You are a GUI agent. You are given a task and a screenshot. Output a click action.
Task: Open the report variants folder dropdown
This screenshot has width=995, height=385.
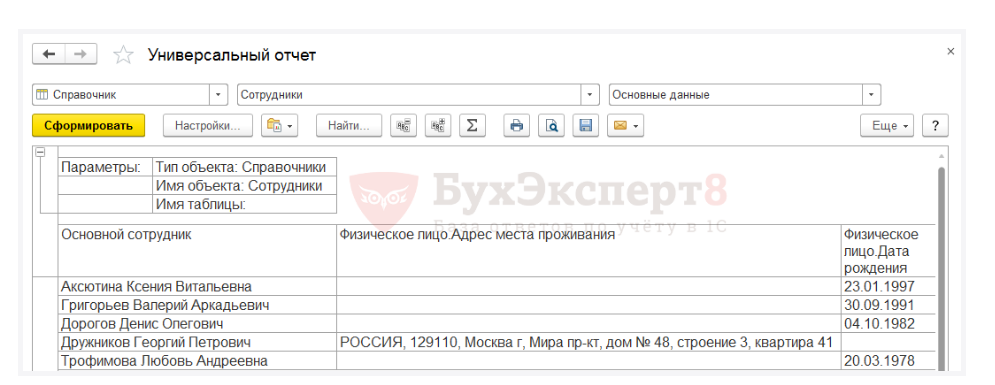279,126
